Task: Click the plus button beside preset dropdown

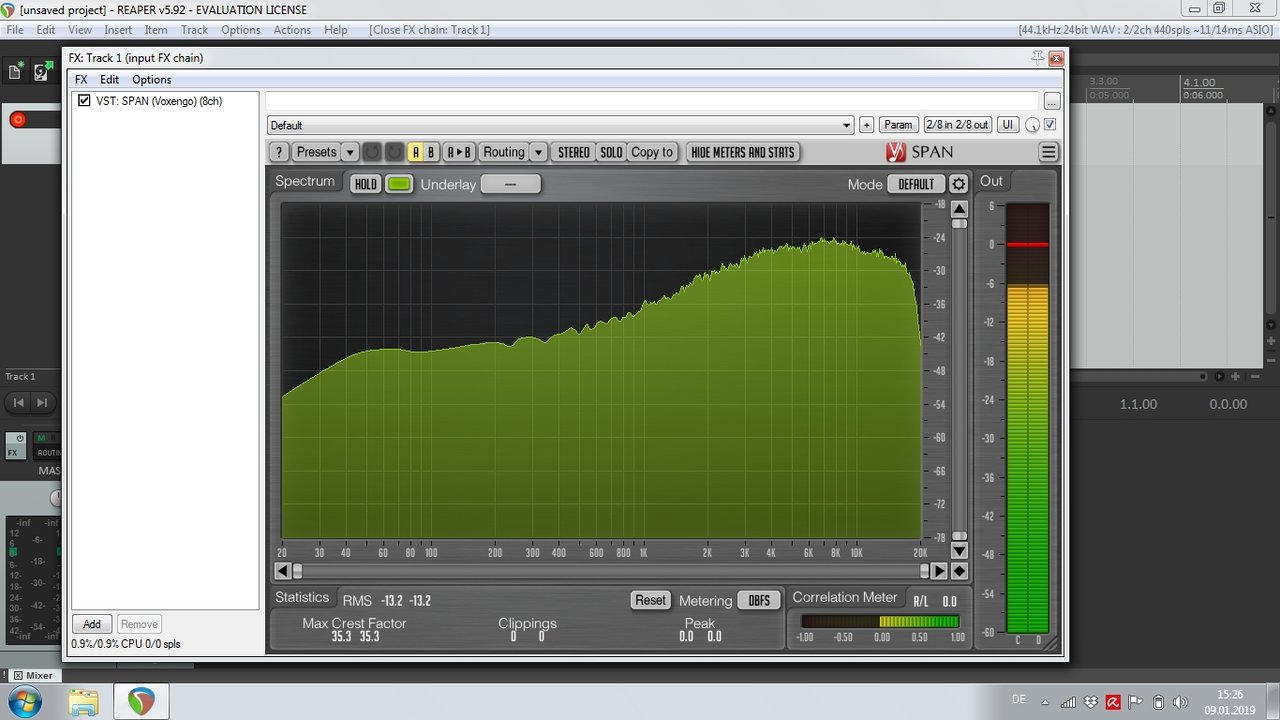Action: click(867, 125)
